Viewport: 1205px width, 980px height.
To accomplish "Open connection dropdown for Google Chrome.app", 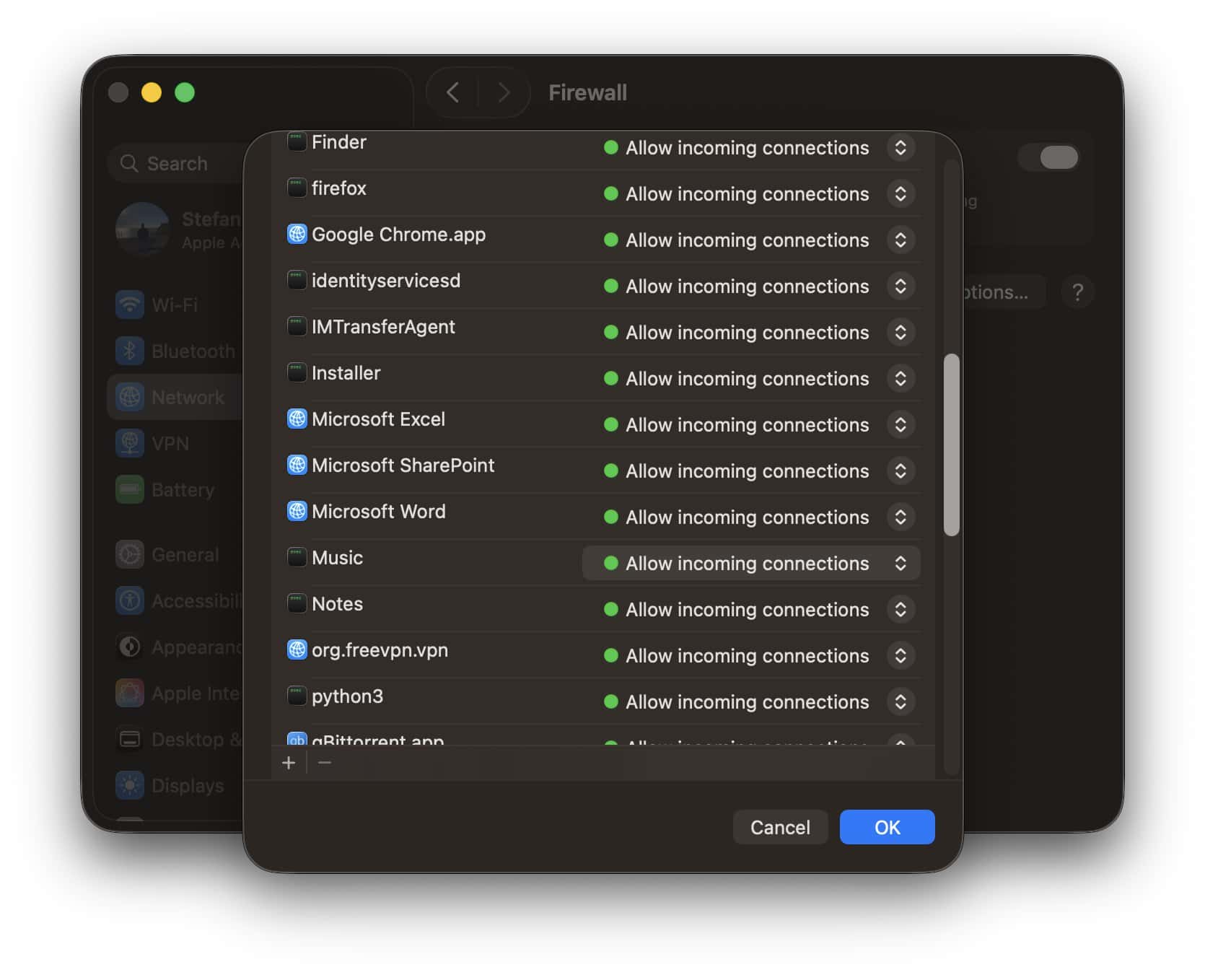I will point(901,240).
